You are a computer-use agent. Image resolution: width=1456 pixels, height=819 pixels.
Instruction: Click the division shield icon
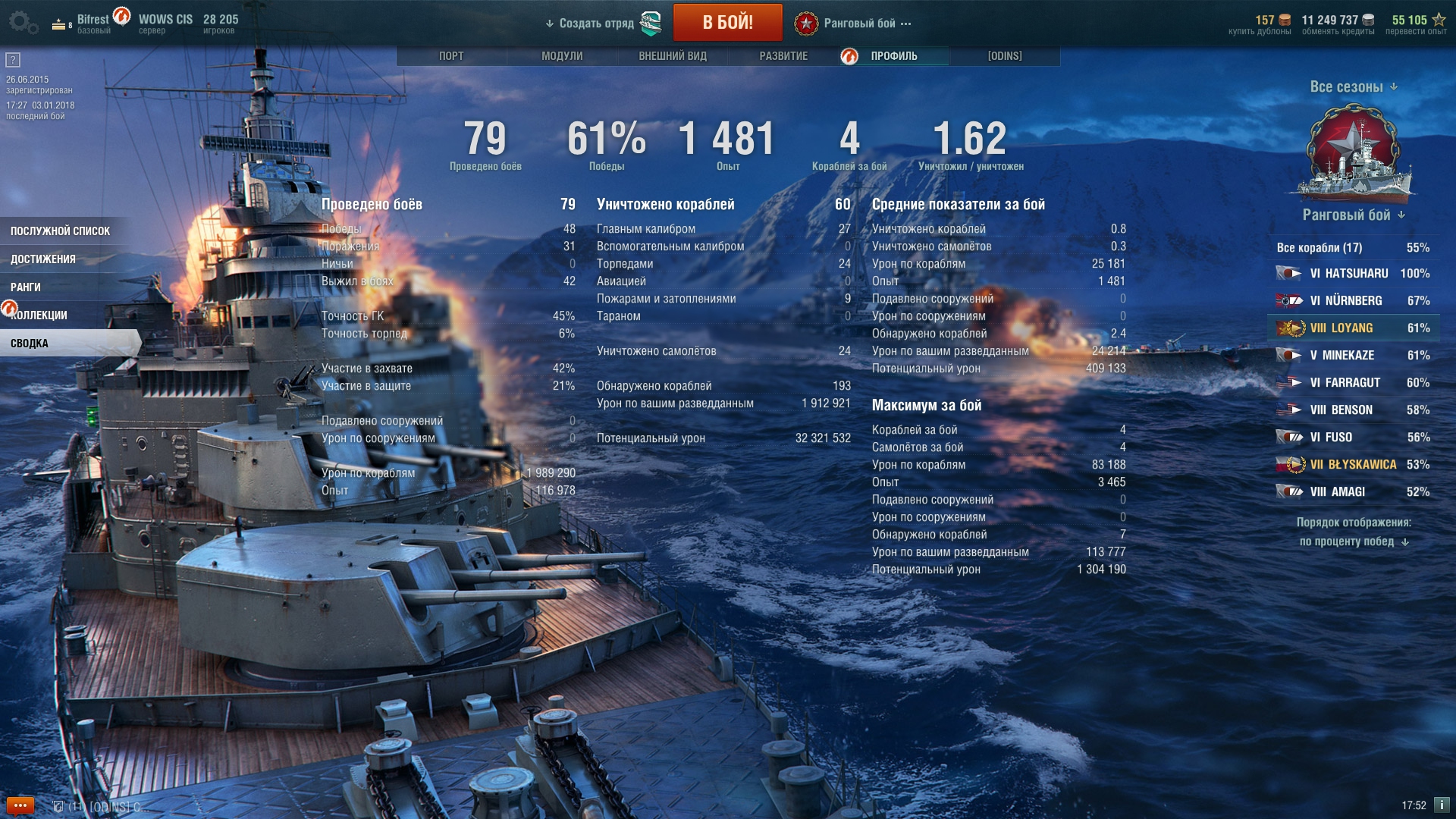651,24
